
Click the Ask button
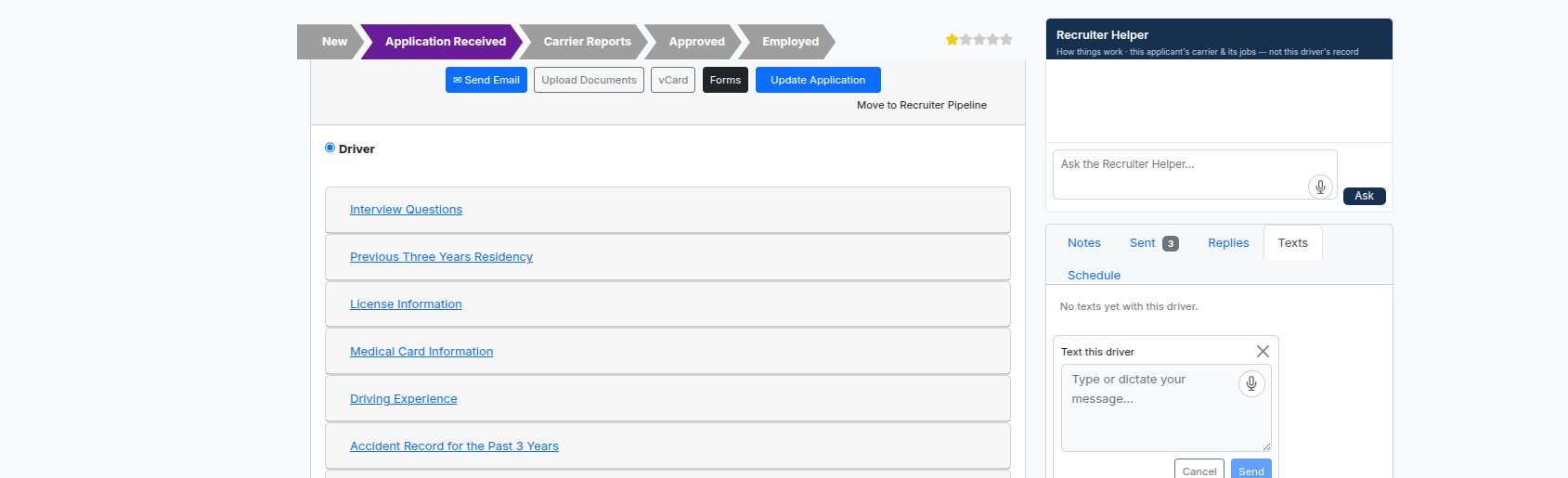pyautogui.click(x=1364, y=196)
